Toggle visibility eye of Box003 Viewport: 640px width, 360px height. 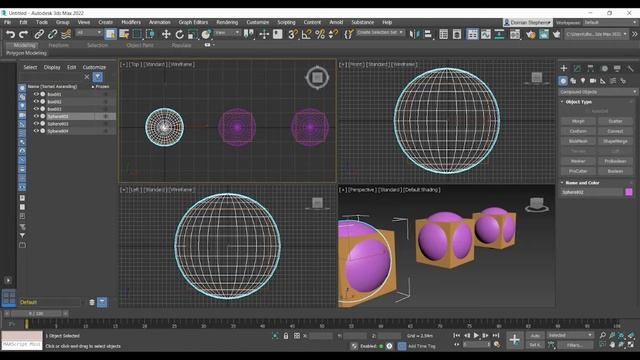[x=36, y=109]
